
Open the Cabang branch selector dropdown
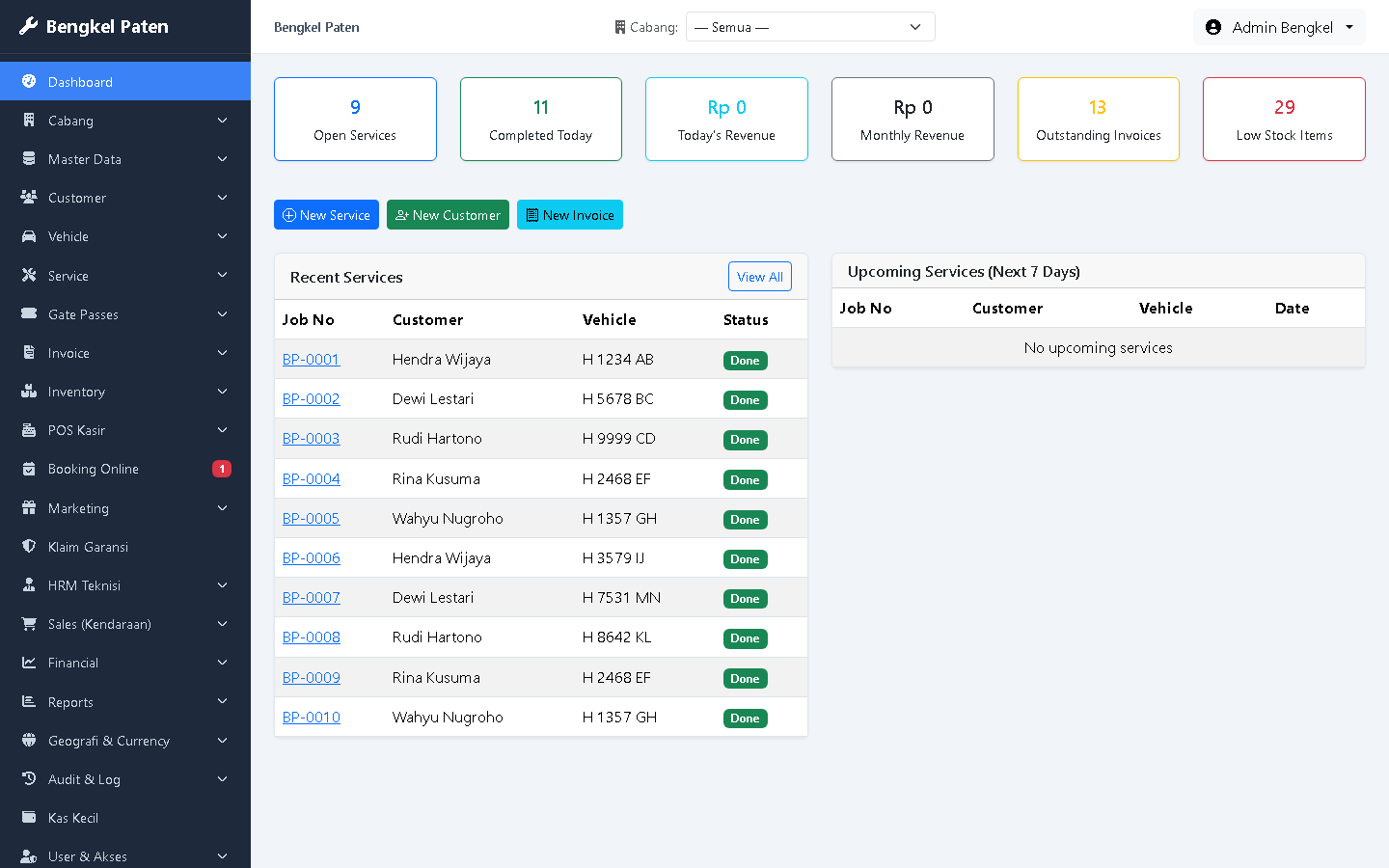[810, 27]
